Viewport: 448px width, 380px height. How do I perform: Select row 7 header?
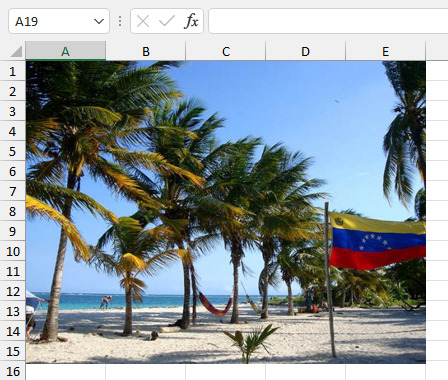tap(13, 191)
